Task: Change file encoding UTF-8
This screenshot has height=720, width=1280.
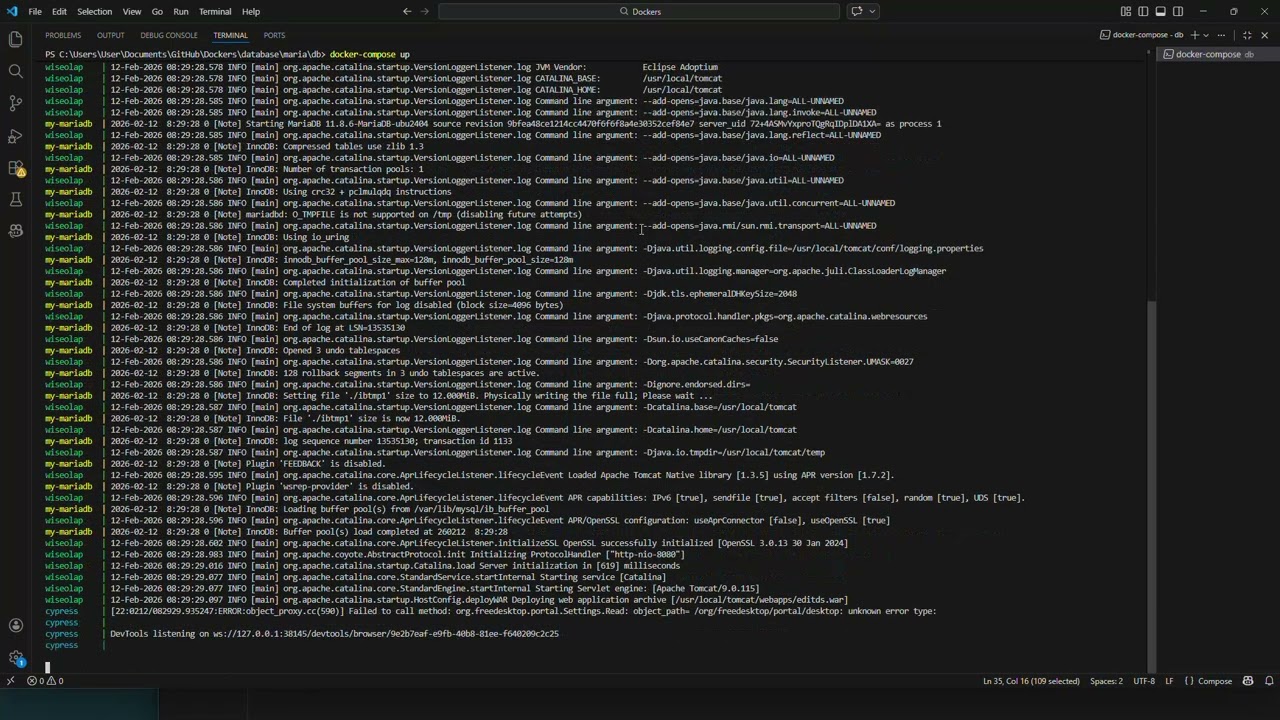Action: [1144, 681]
